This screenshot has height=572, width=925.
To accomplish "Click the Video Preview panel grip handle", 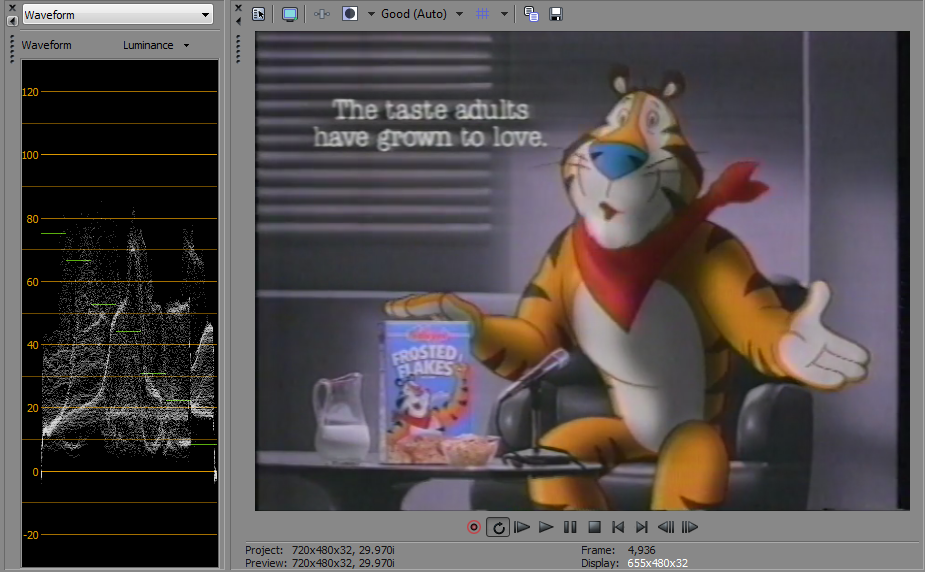I will pyautogui.click(x=238, y=49).
